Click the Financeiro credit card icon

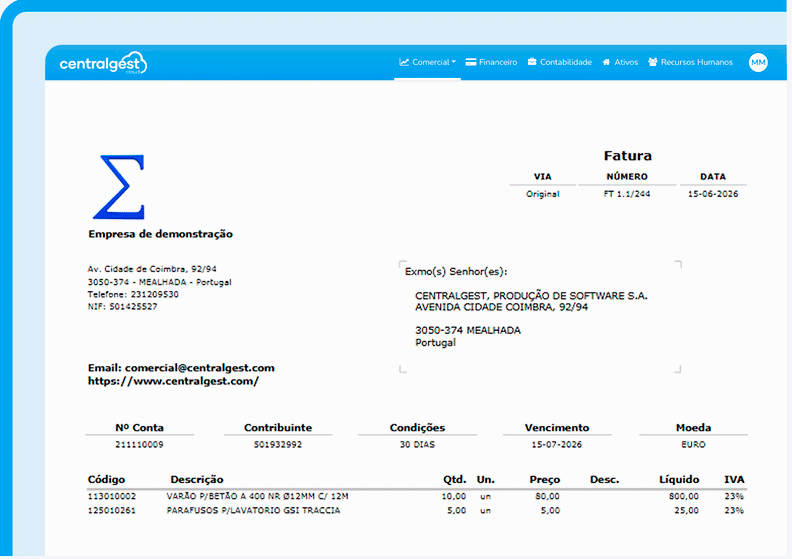pos(471,62)
